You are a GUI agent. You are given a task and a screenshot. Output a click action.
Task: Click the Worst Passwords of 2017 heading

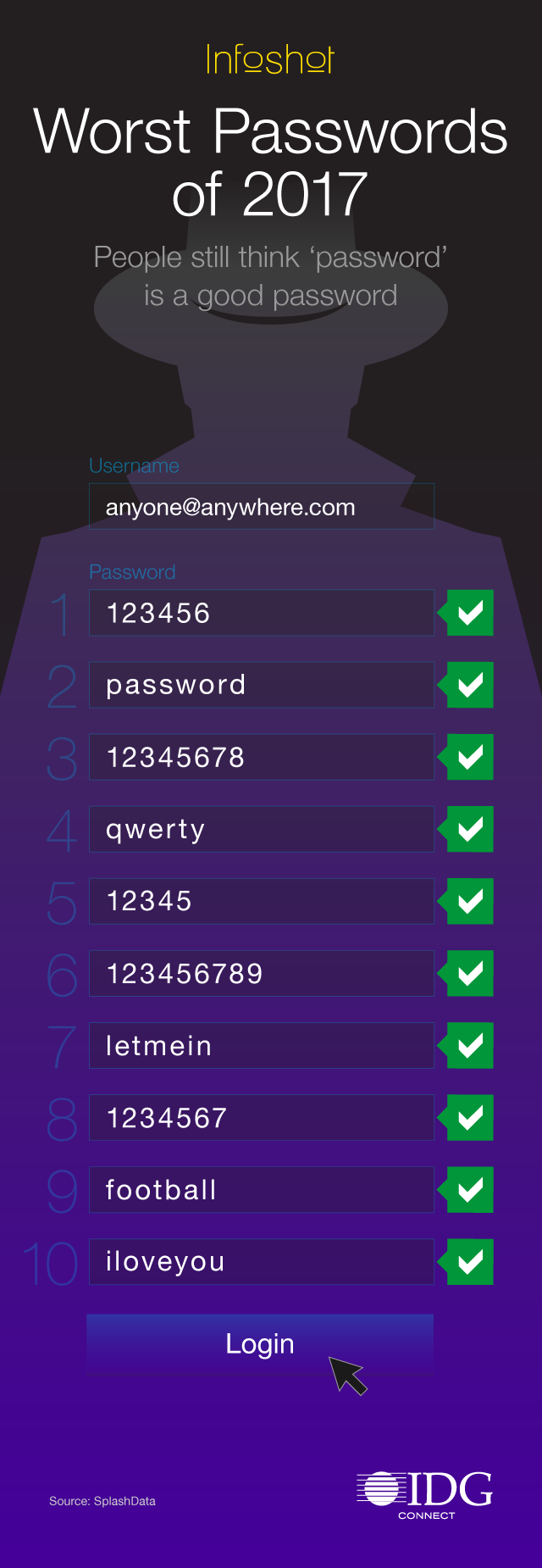coord(270,162)
